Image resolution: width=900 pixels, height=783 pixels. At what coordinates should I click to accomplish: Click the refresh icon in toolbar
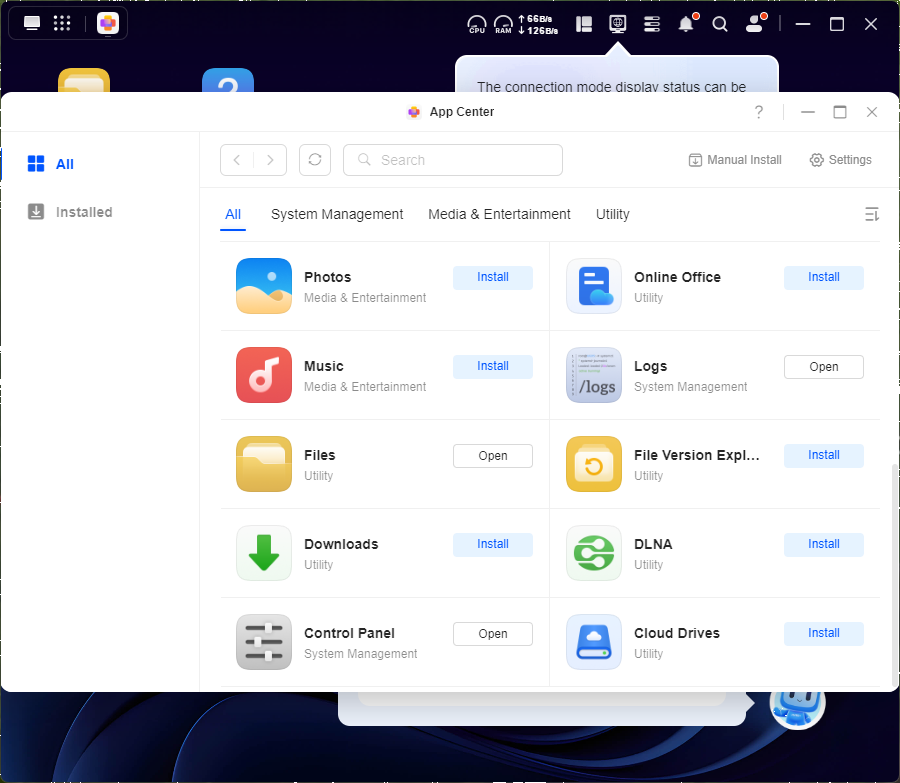coord(315,160)
